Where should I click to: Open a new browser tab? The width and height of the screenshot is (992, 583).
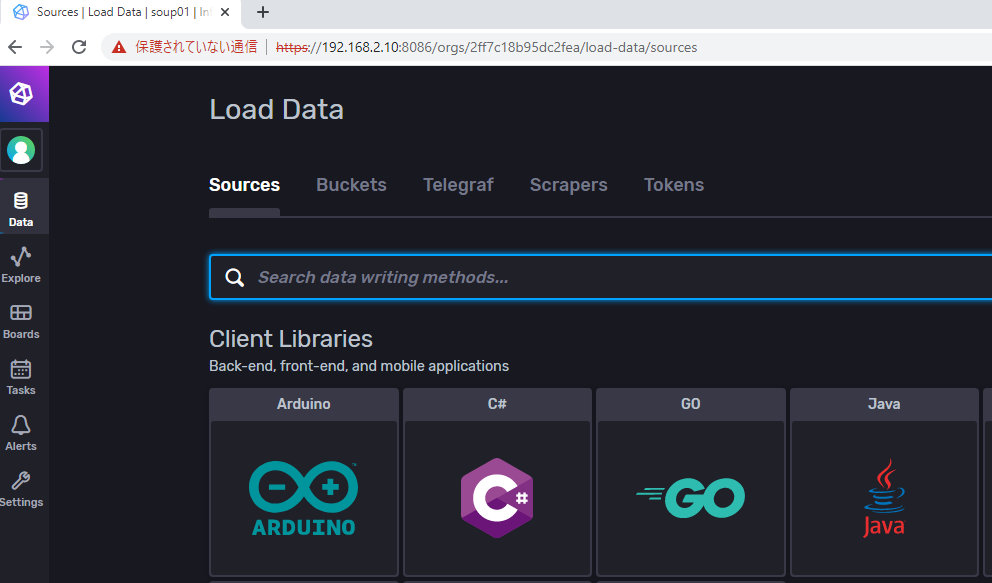263,12
